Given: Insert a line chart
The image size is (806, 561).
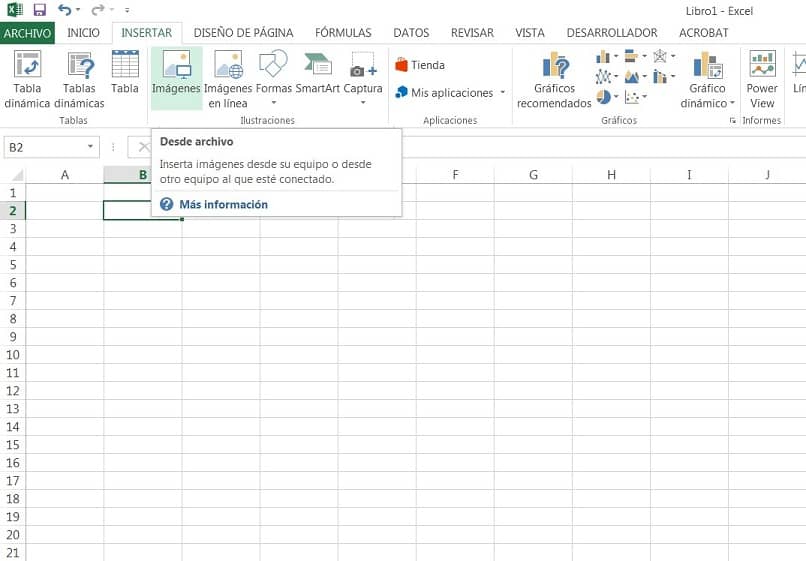Looking at the screenshot, I should point(602,77).
